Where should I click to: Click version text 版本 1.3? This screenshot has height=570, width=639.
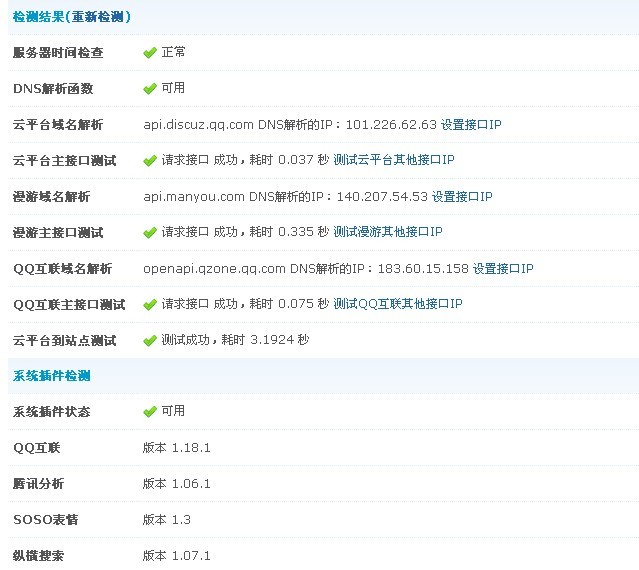coord(167,519)
